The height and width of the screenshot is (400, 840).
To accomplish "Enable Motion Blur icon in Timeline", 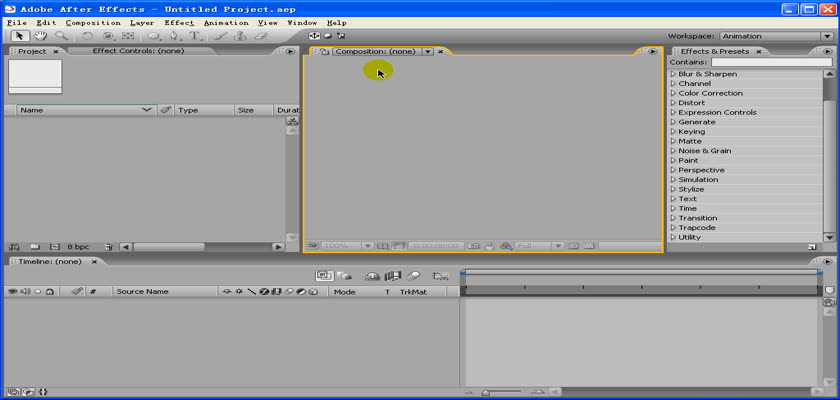I will 413,276.
